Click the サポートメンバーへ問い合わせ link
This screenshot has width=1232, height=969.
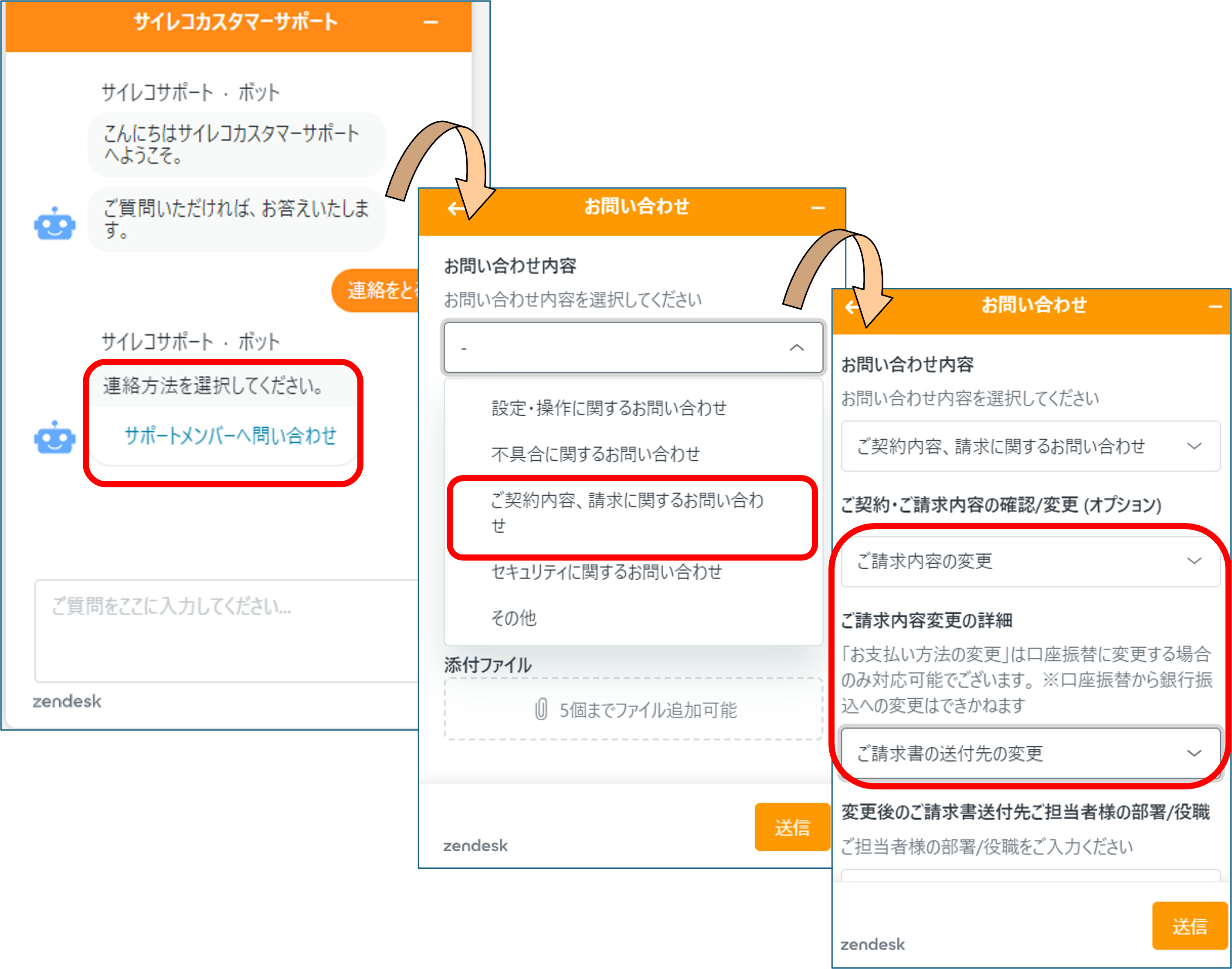[x=230, y=436]
